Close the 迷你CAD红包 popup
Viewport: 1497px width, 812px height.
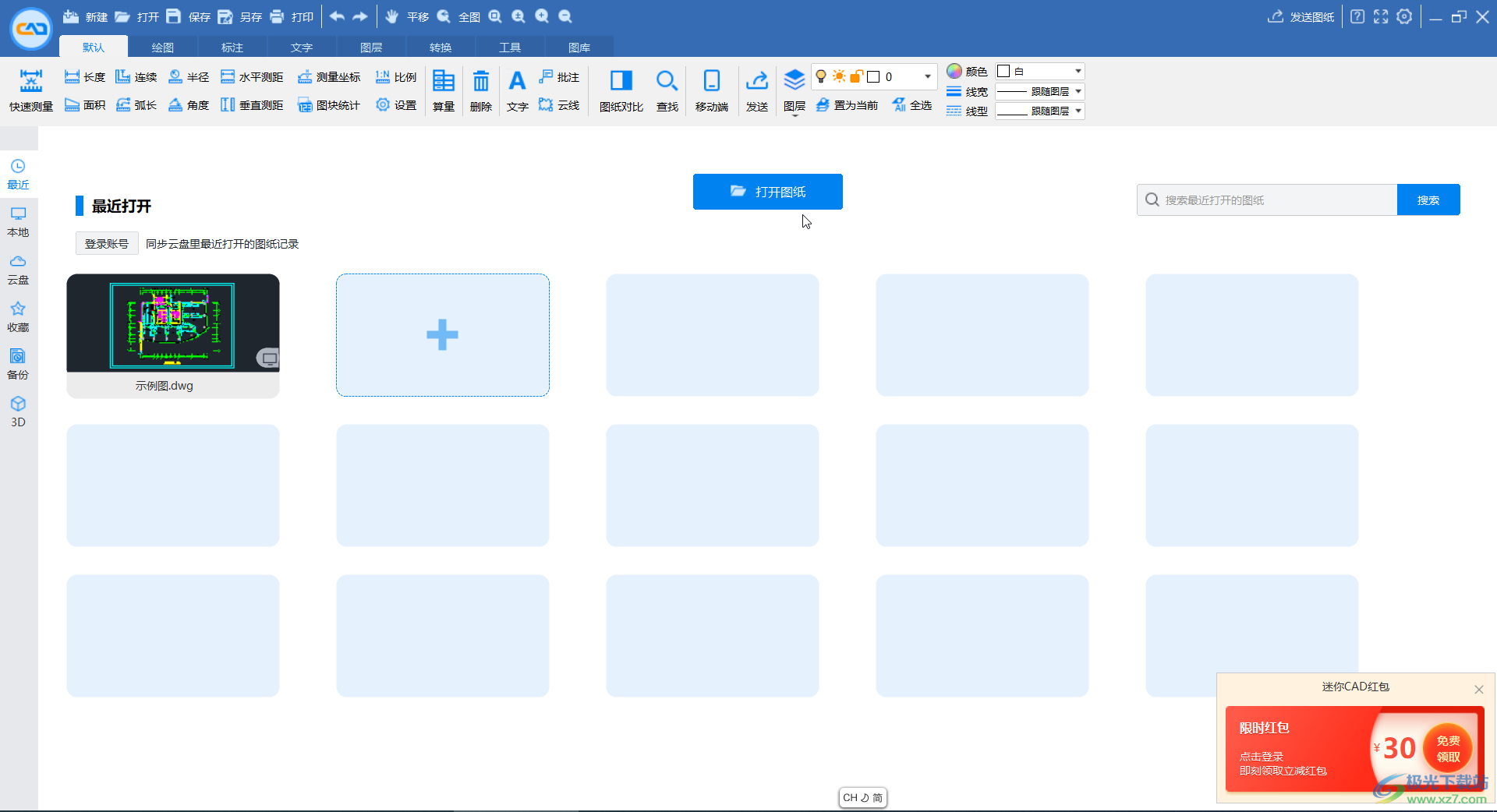coord(1478,689)
